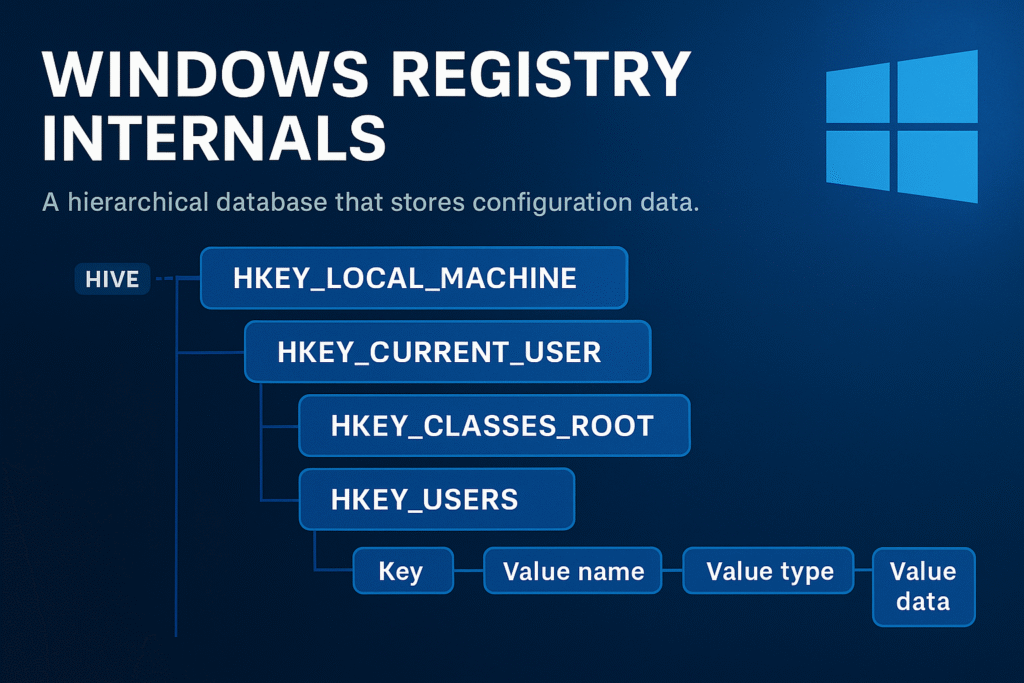The width and height of the screenshot is (1024, 683).
Task: Click the HKEY_USERS box
Action: [x=437, y=499]
